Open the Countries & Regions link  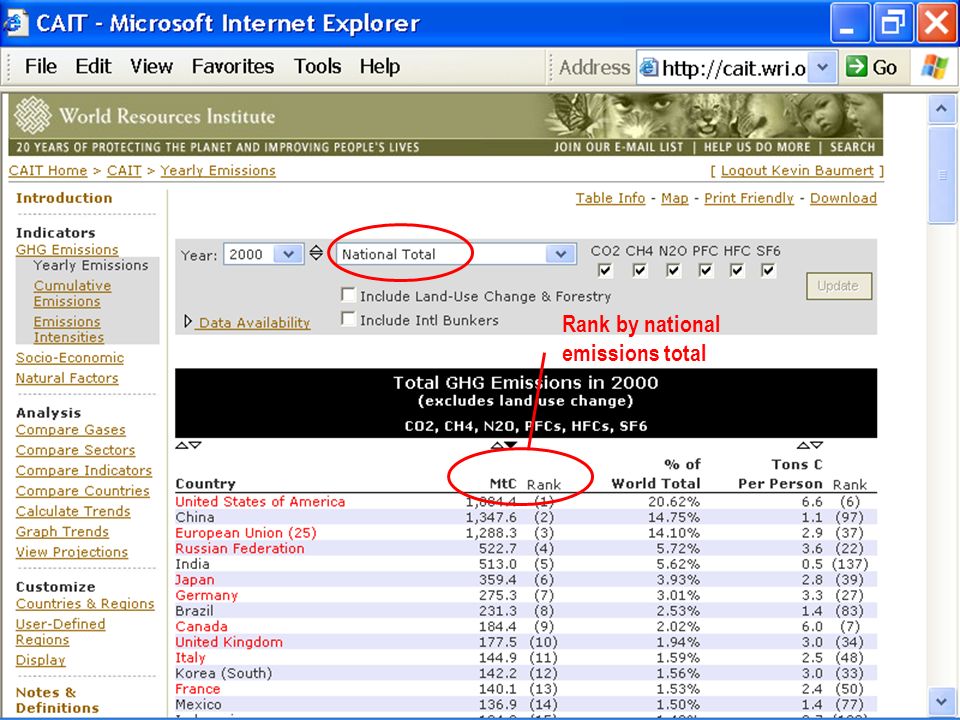tap(85, 604)
